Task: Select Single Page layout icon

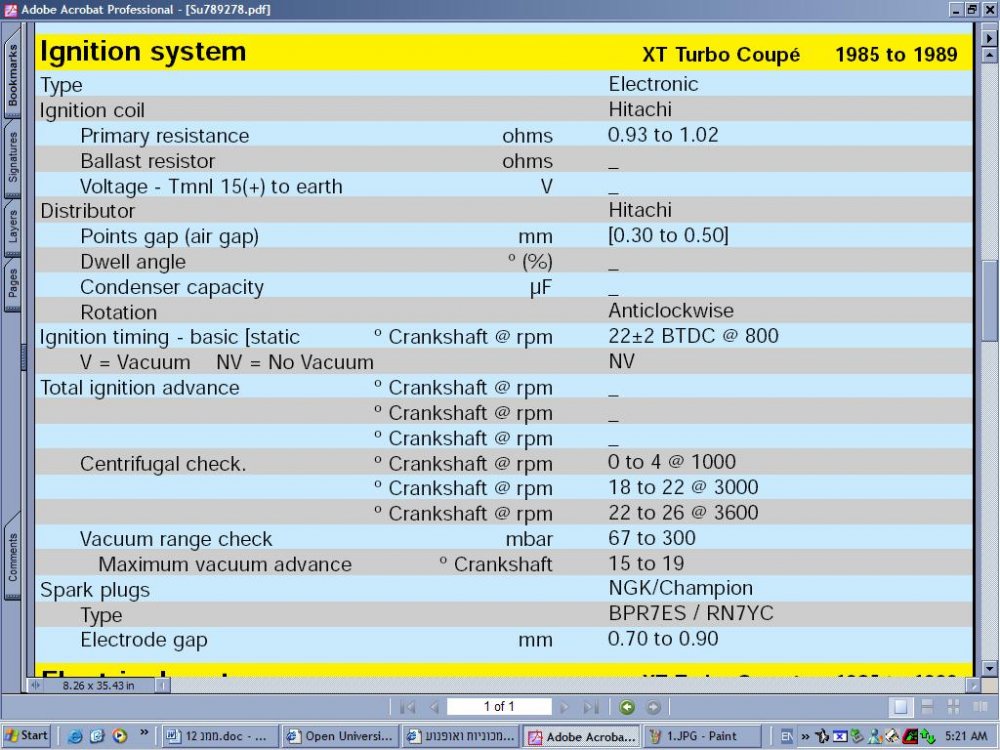Action: tap(901, 707)
